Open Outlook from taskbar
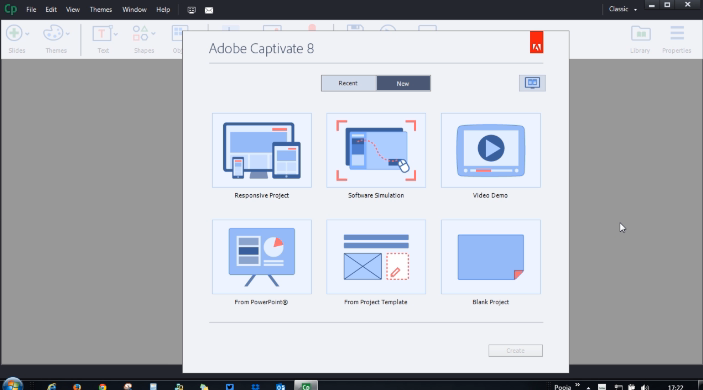 pyautogui.click(x=281, y=386)
